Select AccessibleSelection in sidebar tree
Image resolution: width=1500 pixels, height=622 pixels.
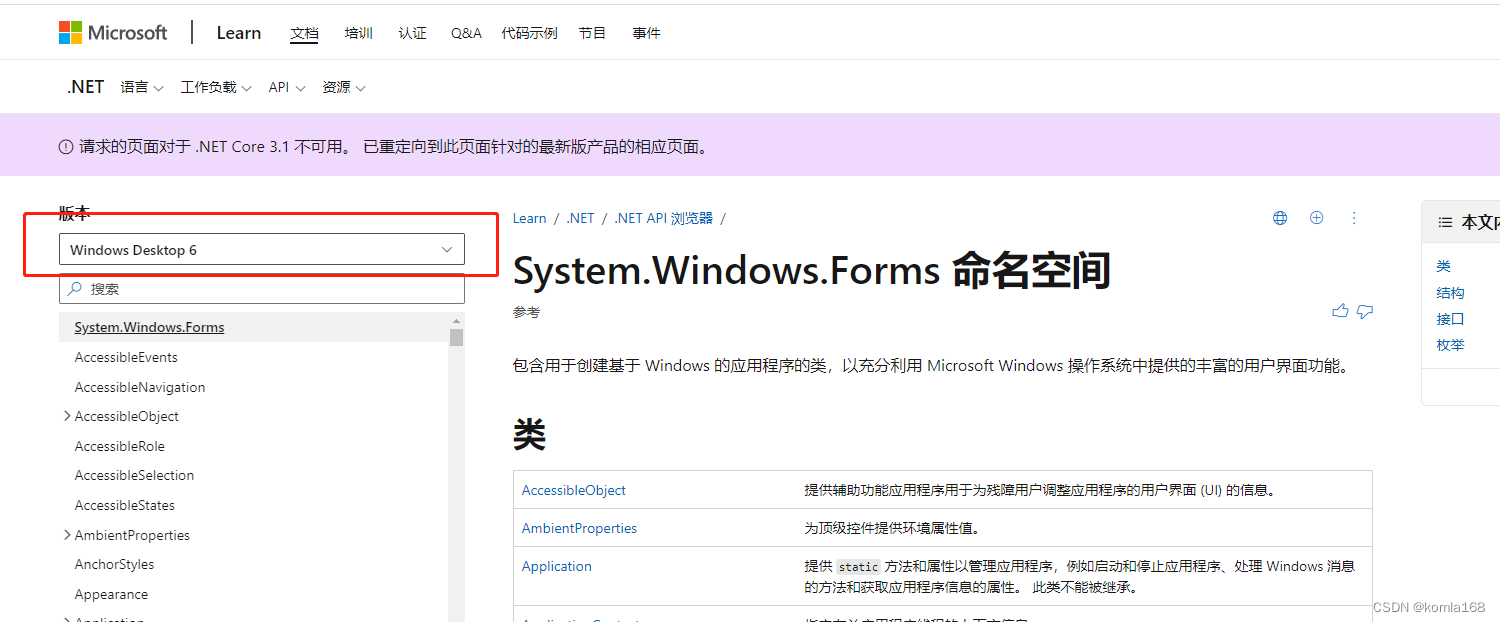coord(134,475)
